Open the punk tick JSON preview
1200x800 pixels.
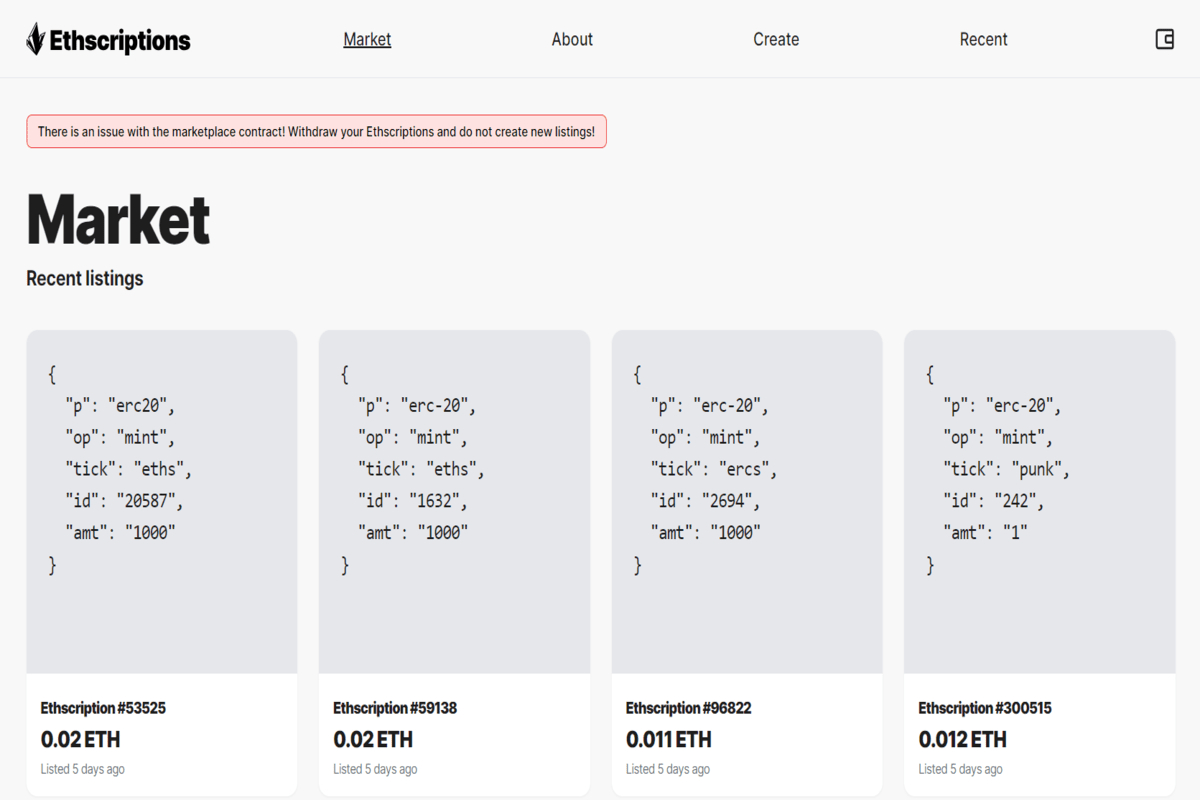click(x=1040, y=502)
